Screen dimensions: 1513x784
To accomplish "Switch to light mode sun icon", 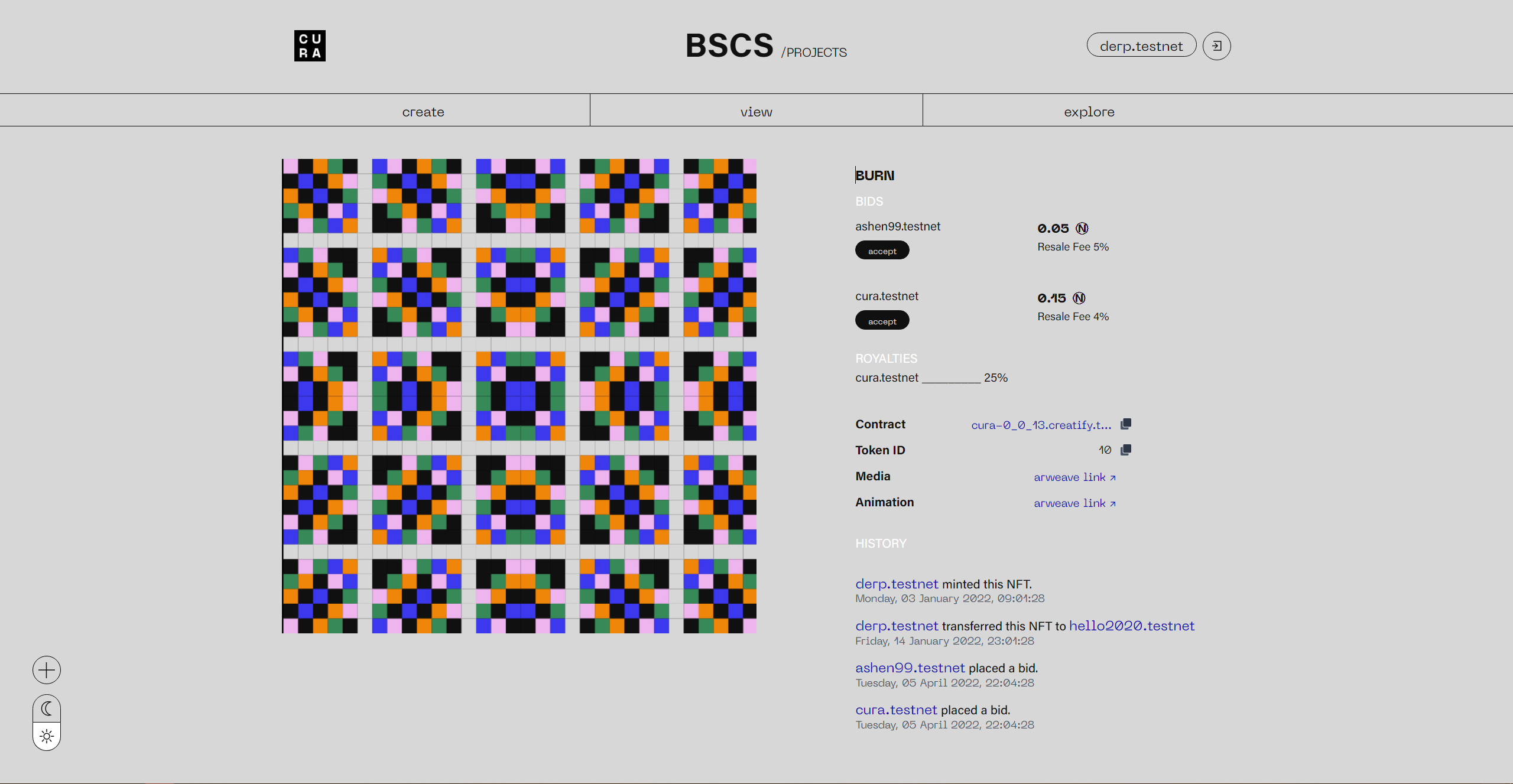I will (47, 736).
